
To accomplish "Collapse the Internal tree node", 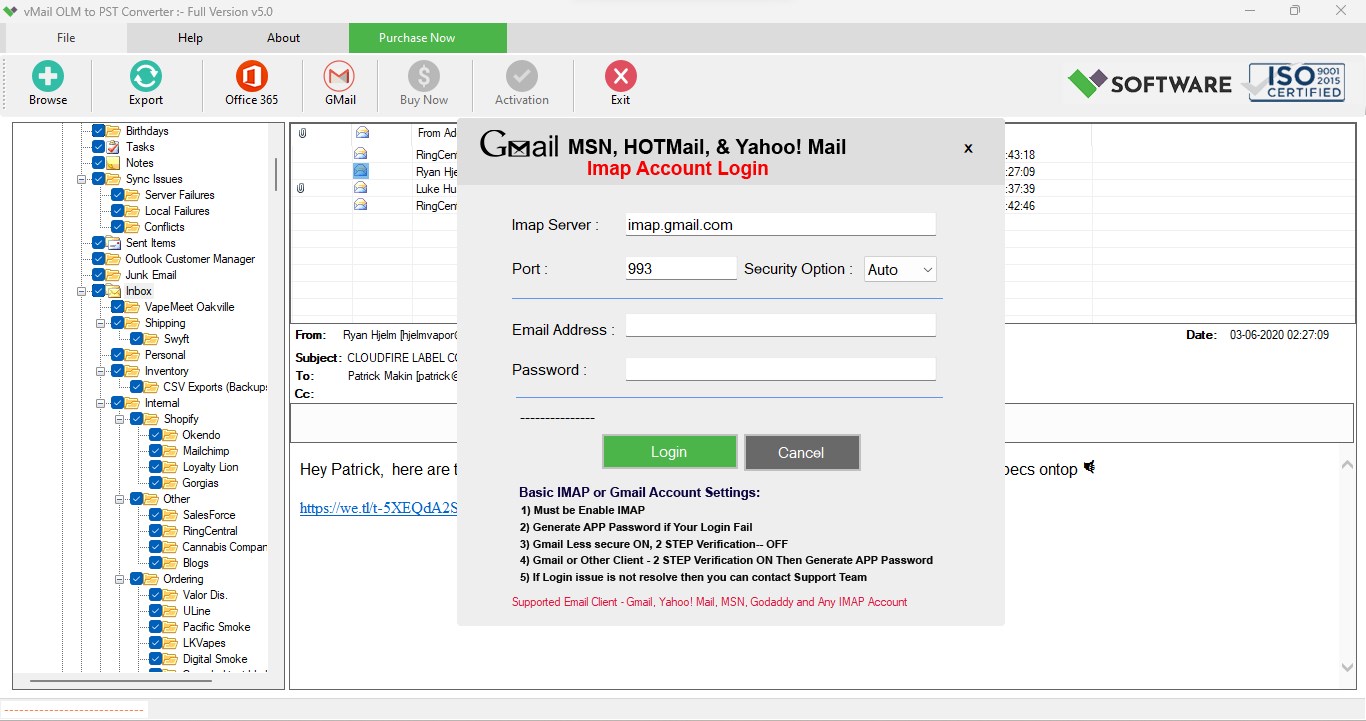I will point(101,403).
